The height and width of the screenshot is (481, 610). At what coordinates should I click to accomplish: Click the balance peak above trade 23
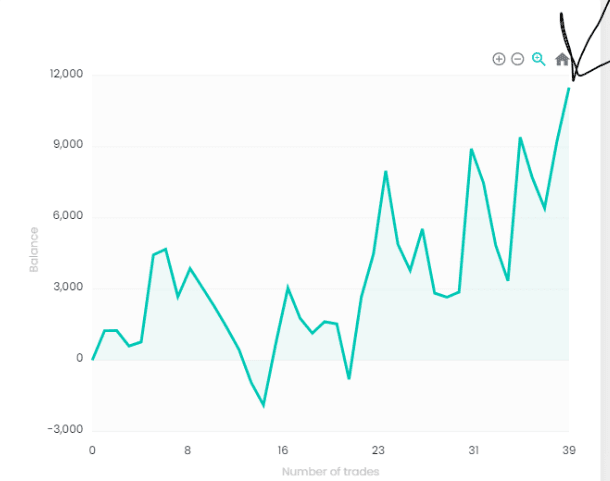coord(386,172)
